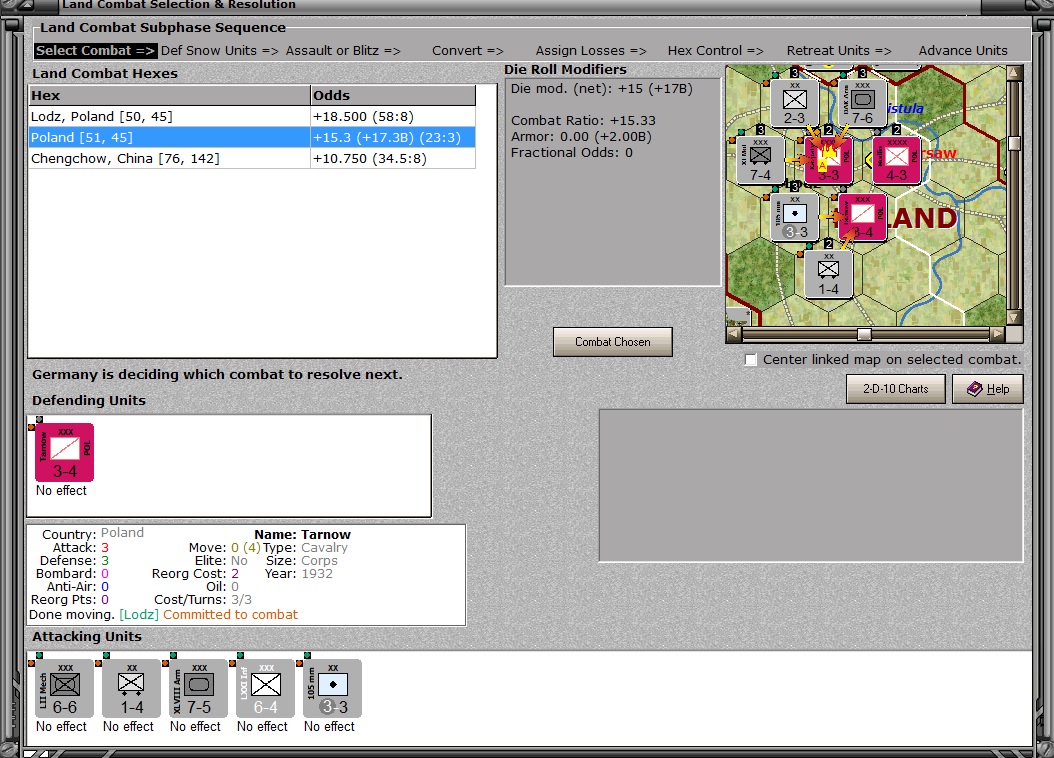Select the 6-4 infantry attacking unit
The width and height of the screenshot is (1054, 758).
pyautogui.click(x=266, y=688)
